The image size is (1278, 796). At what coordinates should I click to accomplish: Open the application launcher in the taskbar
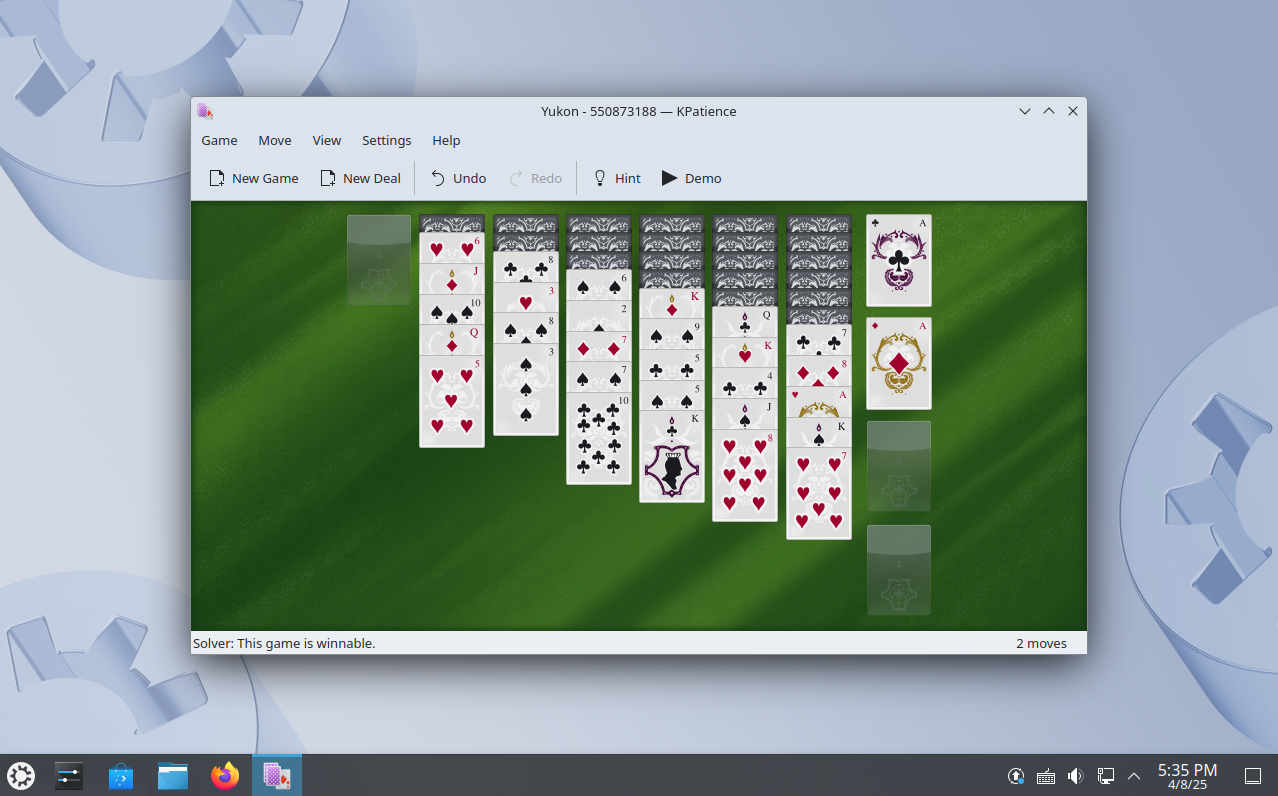21,775
